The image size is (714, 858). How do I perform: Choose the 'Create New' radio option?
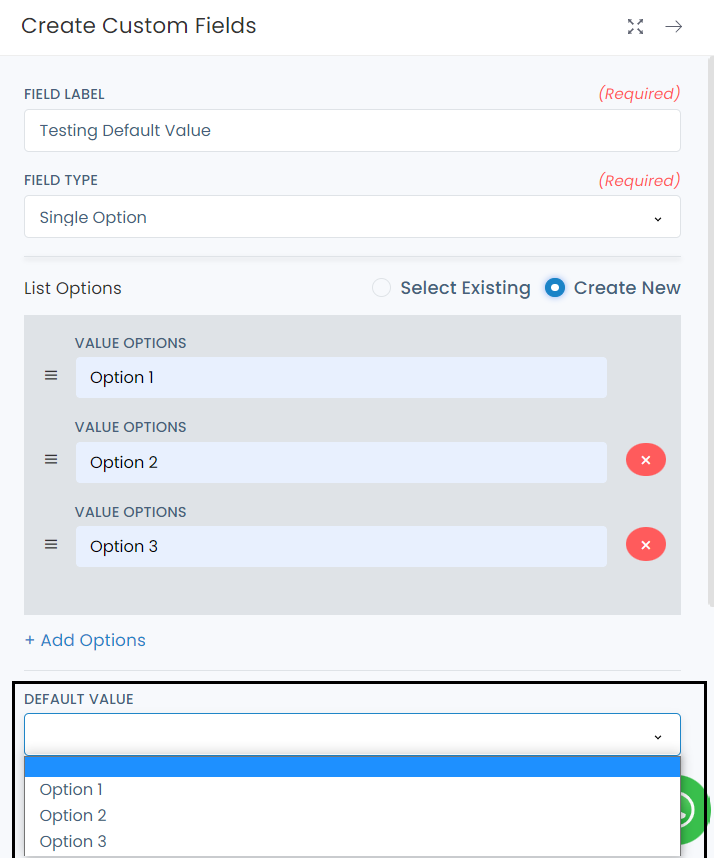(555, 288)
